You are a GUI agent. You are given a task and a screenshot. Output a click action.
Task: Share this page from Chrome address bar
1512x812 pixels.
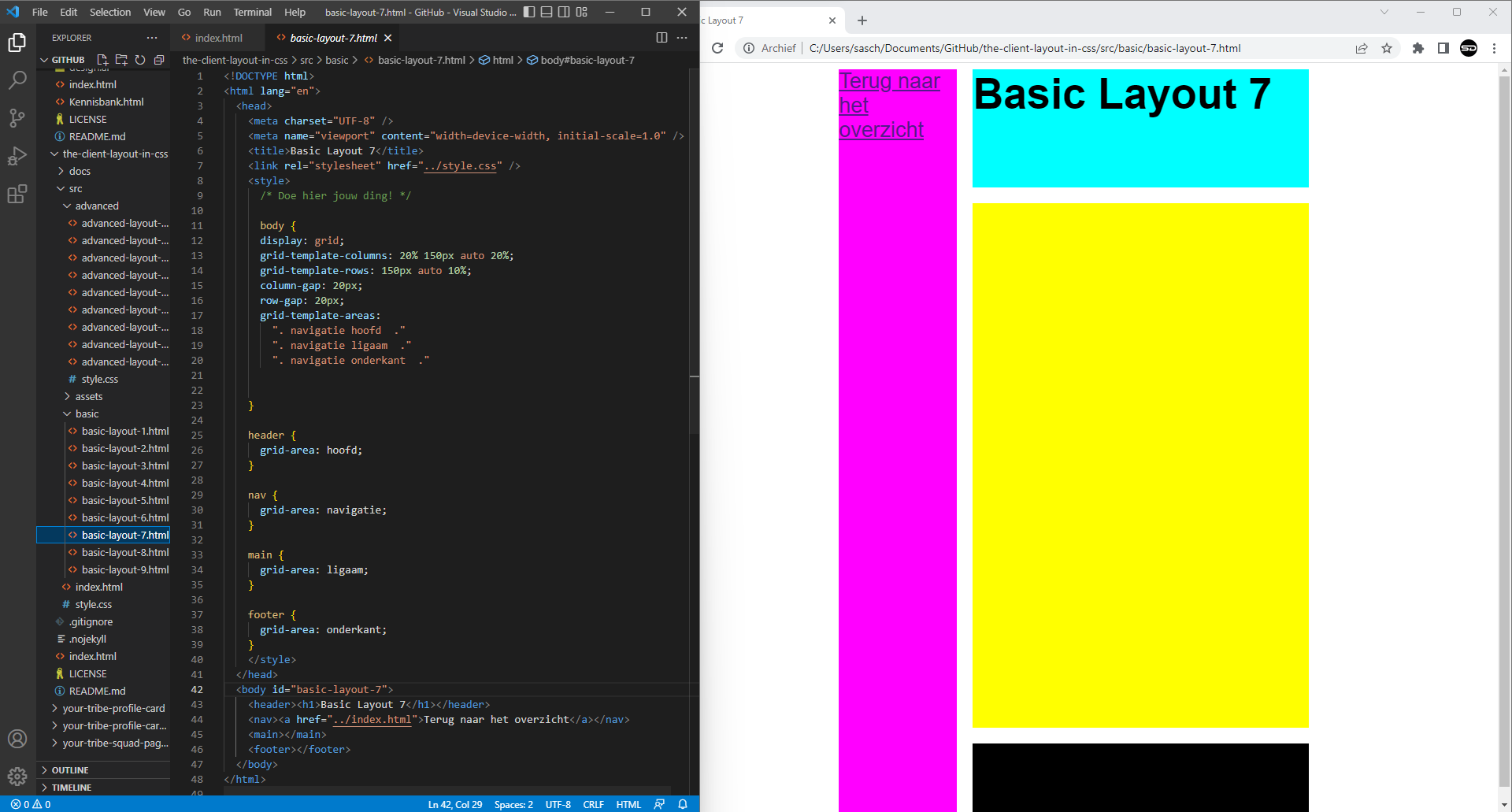coord(1362,48)
